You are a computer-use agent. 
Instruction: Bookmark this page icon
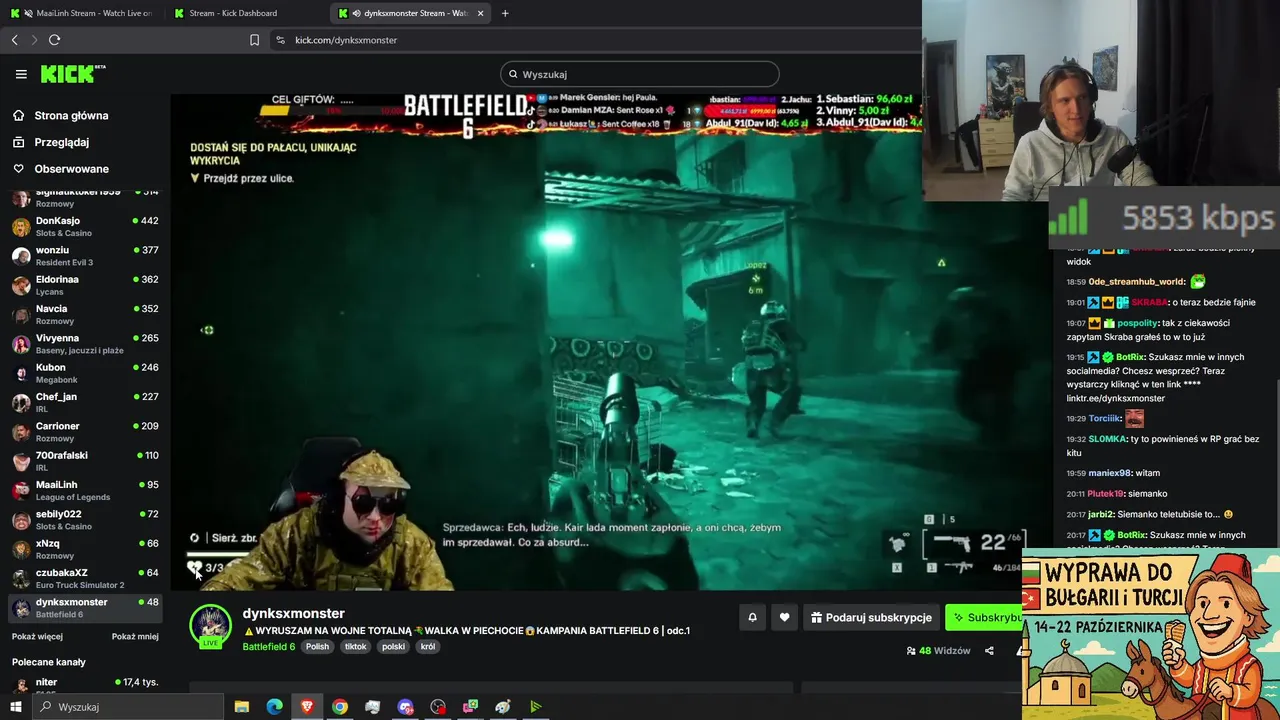254,40
